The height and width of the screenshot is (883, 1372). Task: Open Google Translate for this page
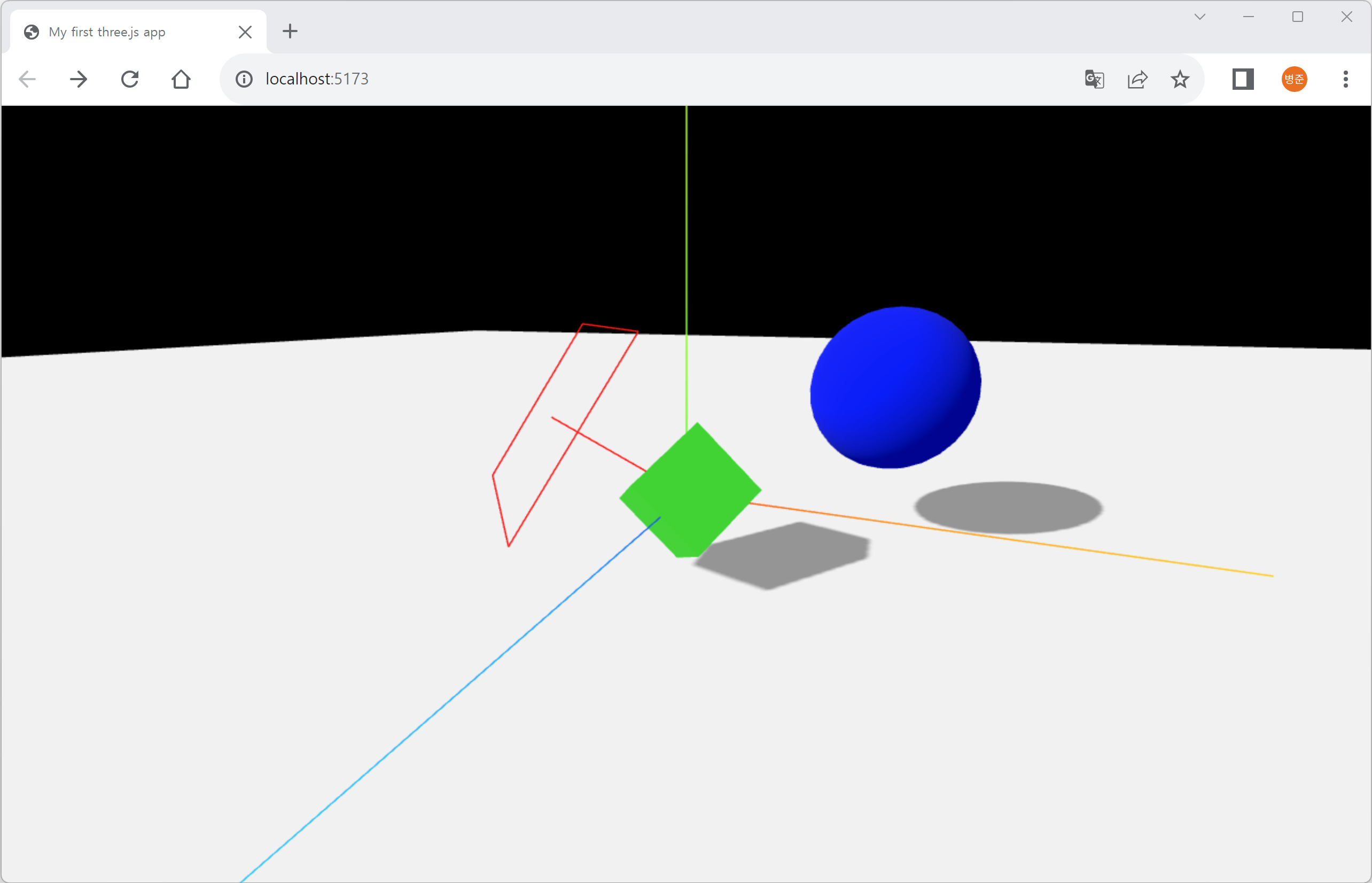pyautogui.click(x=1094, y=79)
